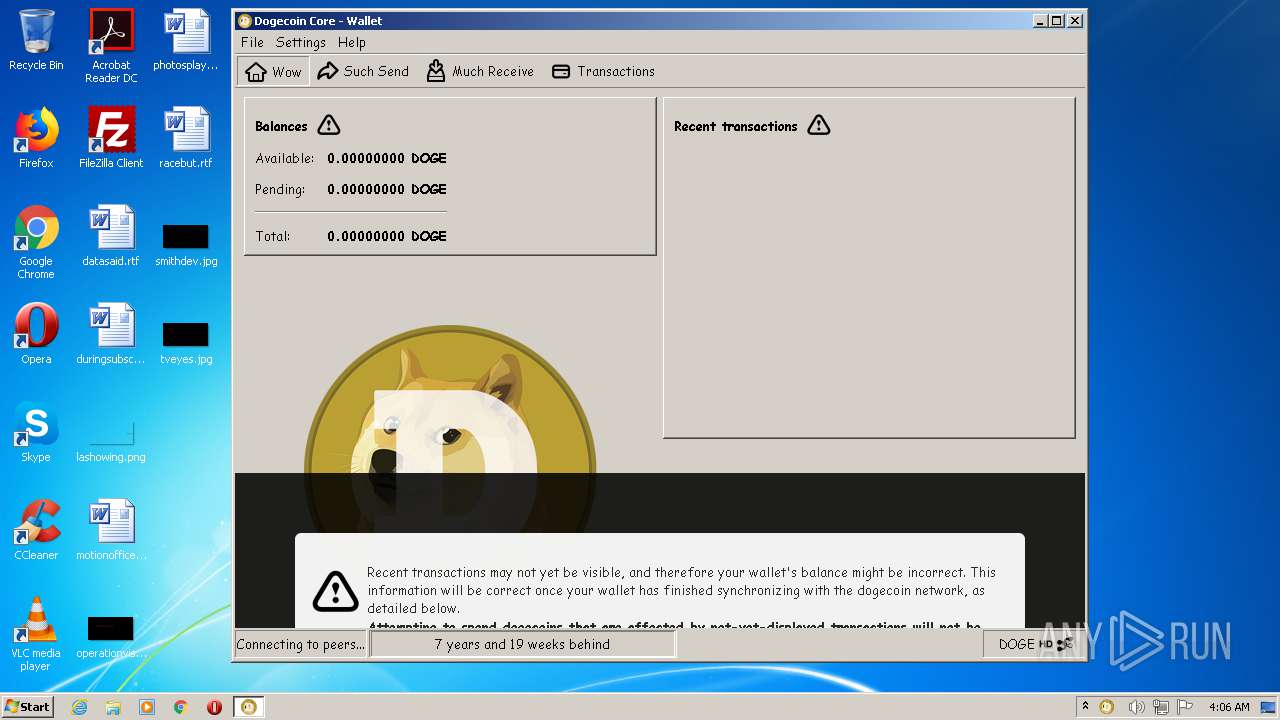Close the Dogecoin Core window
1280x720 pixels.
click(1075, 20)
